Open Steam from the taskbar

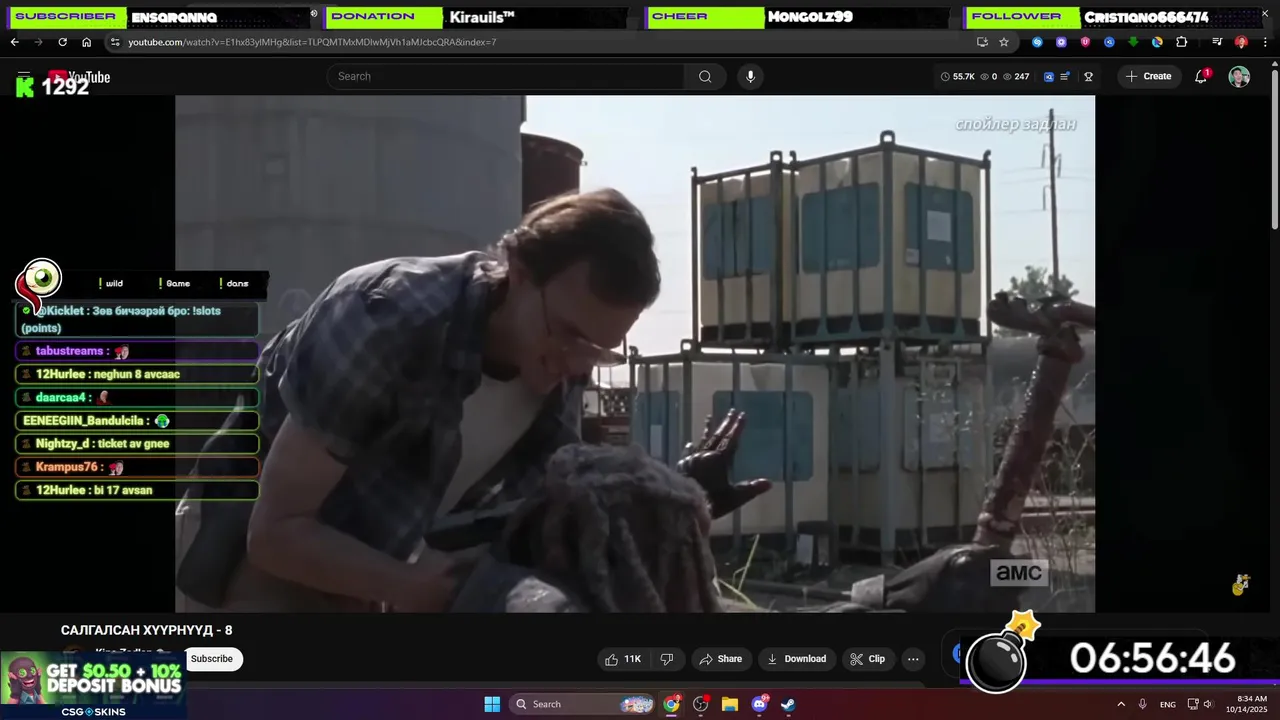click(788, 704)
